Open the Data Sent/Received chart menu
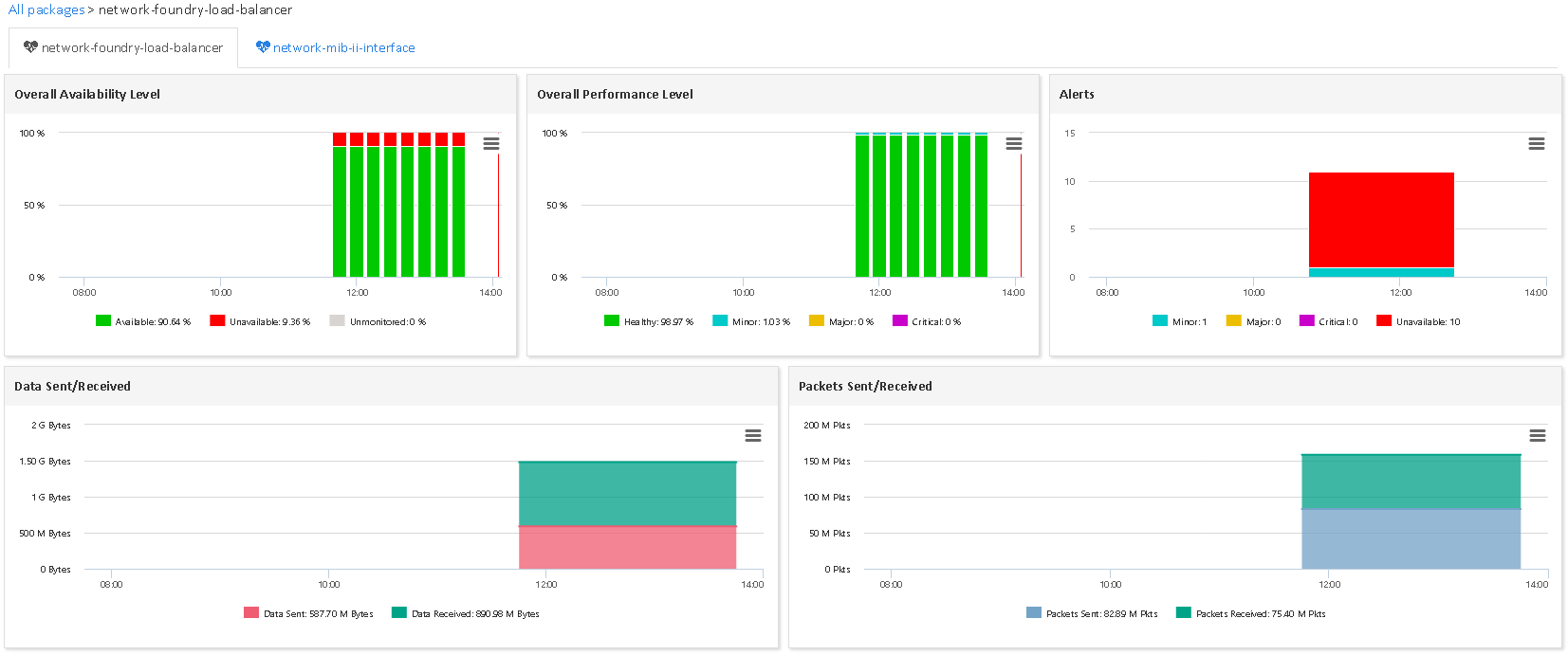Viewport: 1568px width, 655px height. pos(753,436)
